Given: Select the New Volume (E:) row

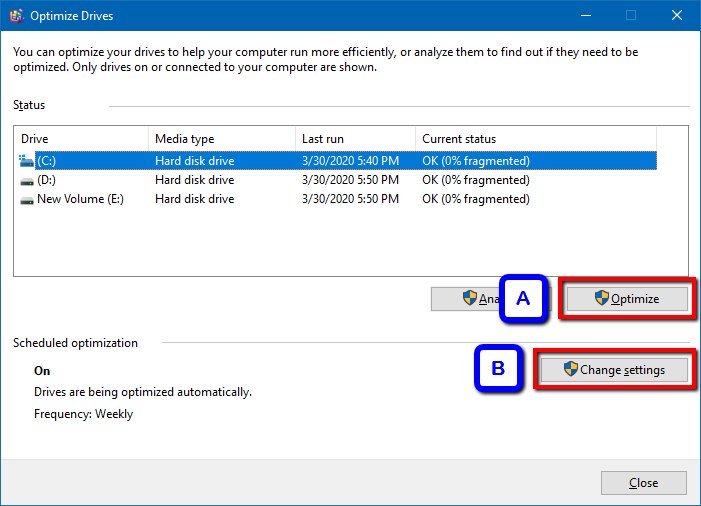Looking at the screenshot, I should click(x=80, y=199).
